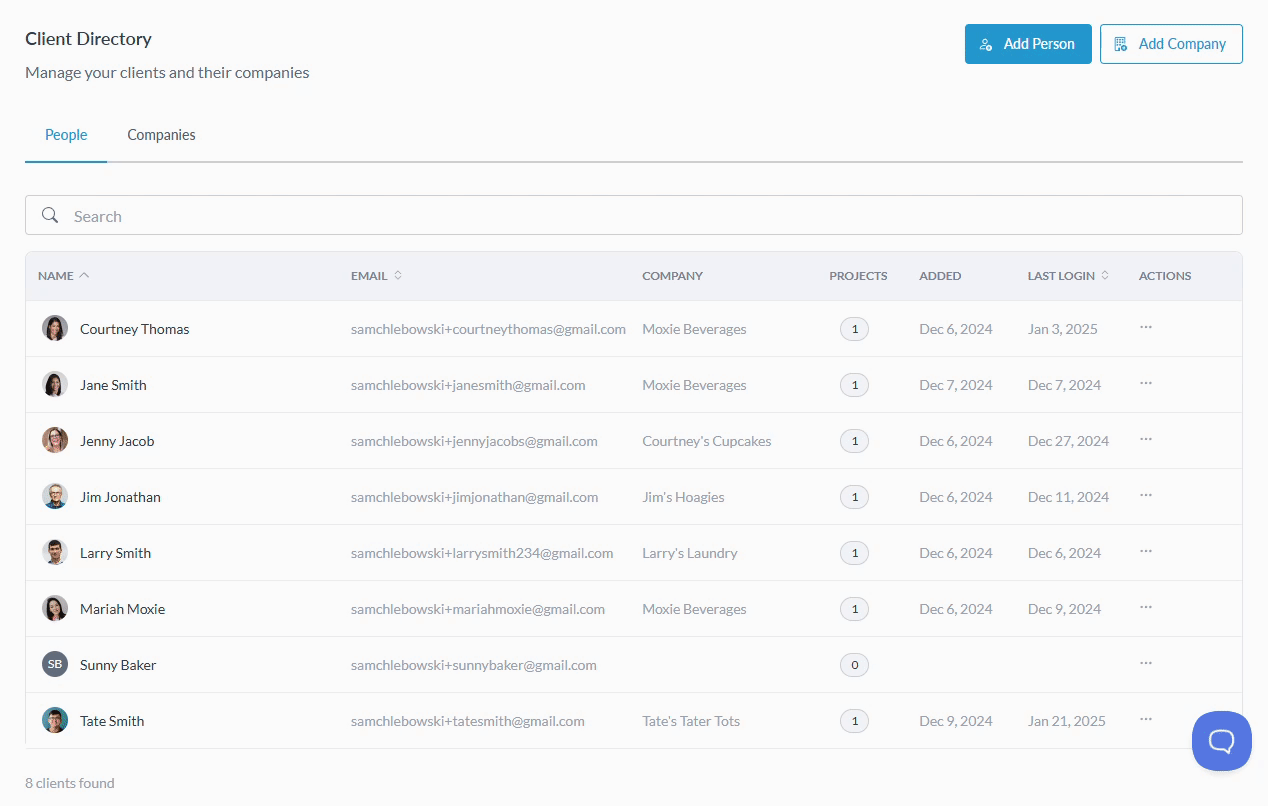The image size is (1268, 806).
Task: Open actions menu for Sunny Baker
Action: click(x=1146, y=664)
